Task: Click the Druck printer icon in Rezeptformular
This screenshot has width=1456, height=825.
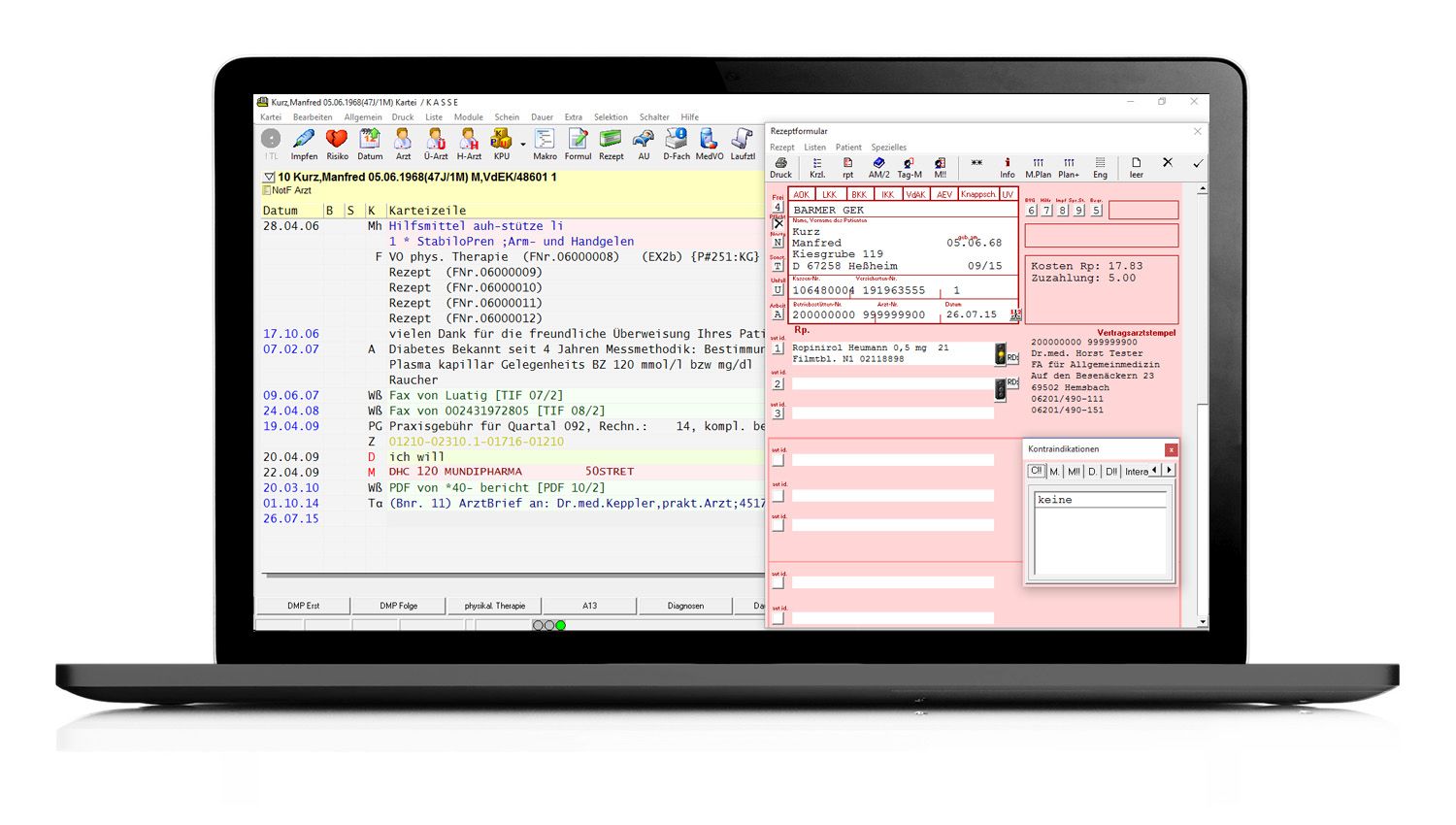Action: point(780,167)
